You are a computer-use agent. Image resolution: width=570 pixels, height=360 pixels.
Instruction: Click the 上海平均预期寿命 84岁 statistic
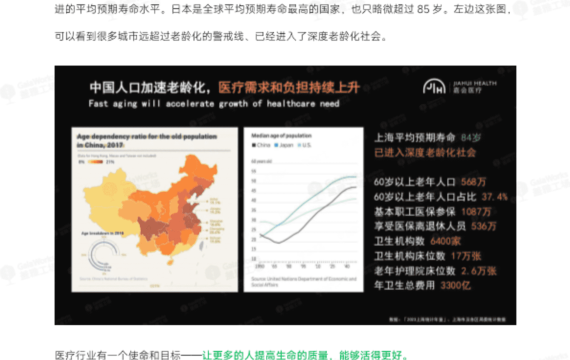pos(428,138)
